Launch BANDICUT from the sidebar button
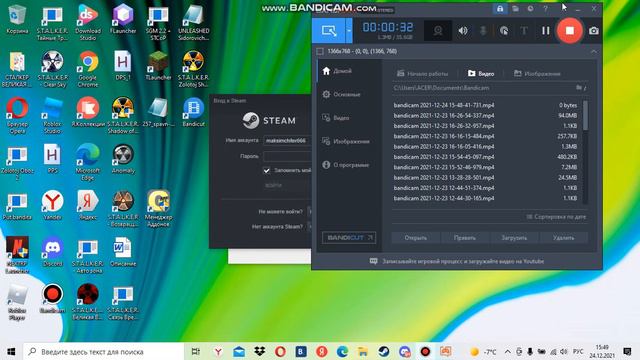The height and width of the screenshot is (360, 640). 349,238
